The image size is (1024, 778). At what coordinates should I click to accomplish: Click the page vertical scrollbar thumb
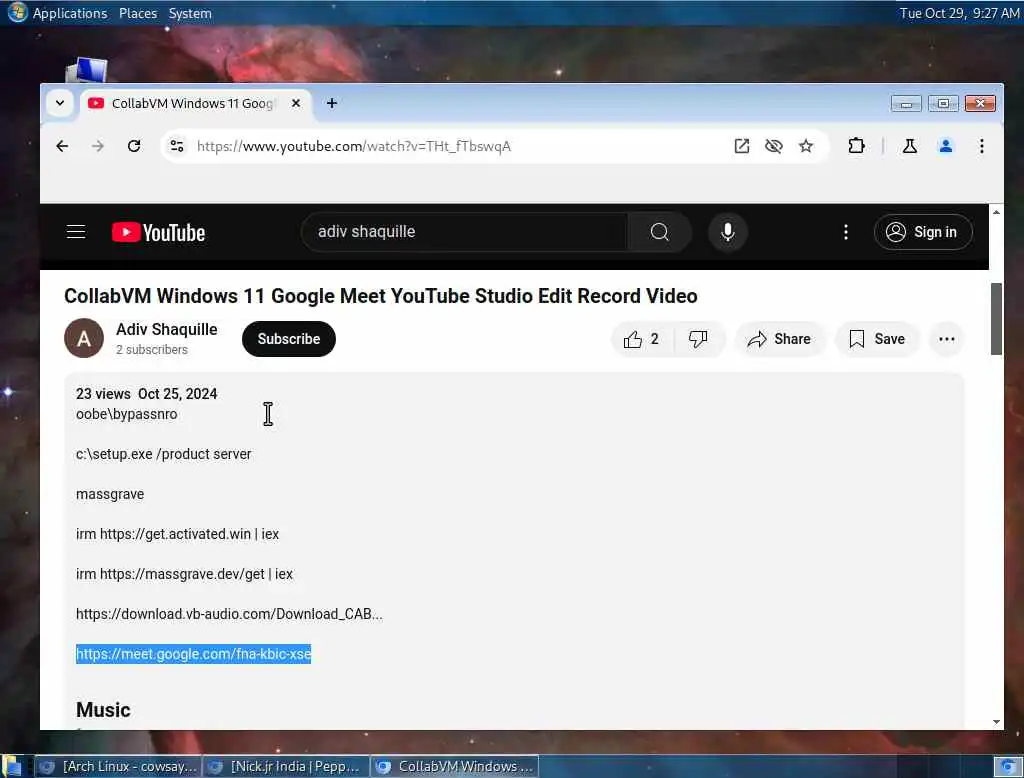[996, 319]
